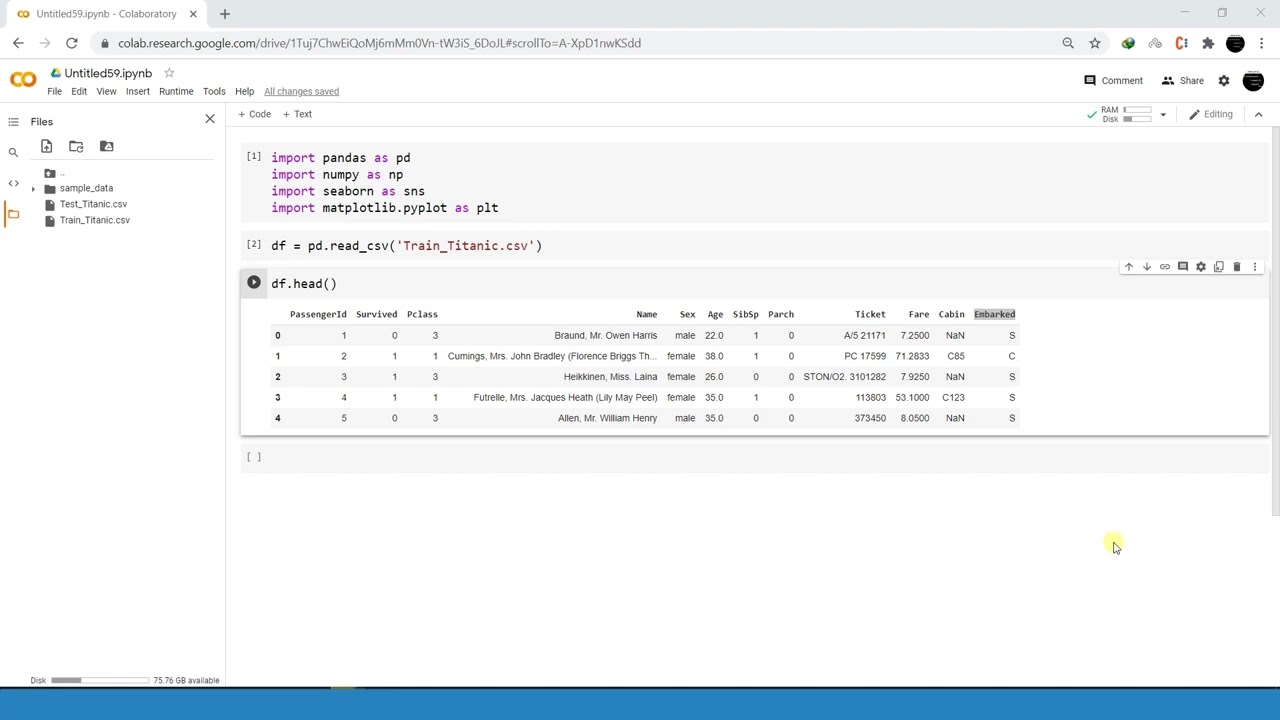Add a comment on the cell
Screen dimensions: 1280x720
pos(1183,267)
